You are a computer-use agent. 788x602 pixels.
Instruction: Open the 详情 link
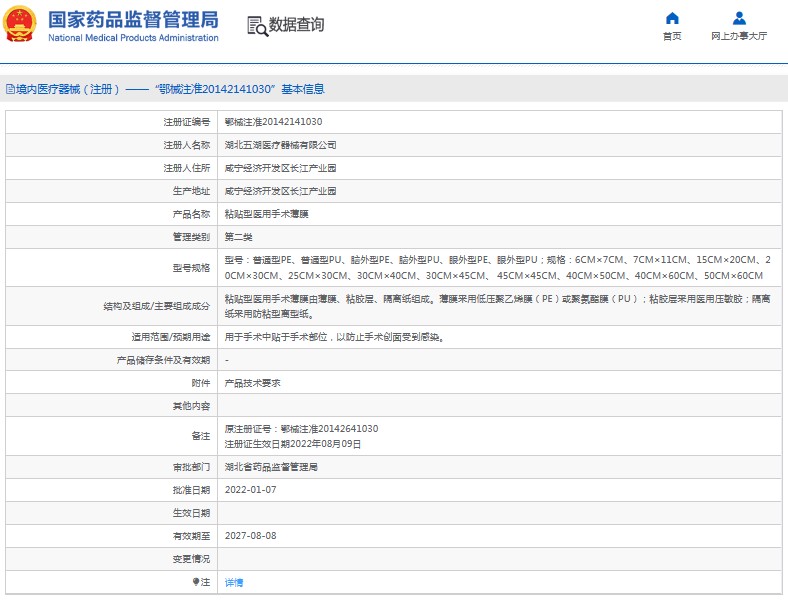[x=233, y=582]
